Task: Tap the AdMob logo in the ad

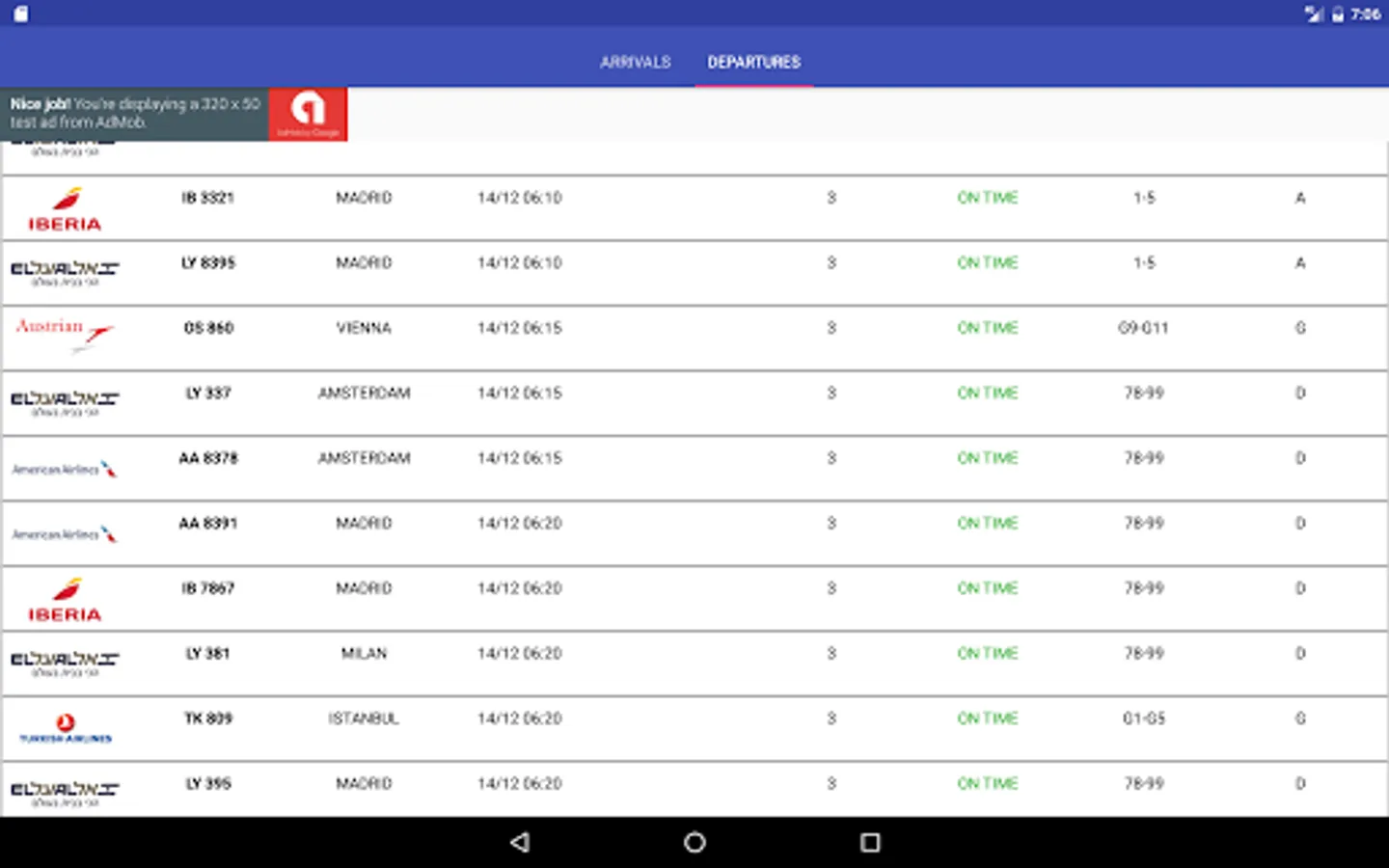Action: coord(308,114)
